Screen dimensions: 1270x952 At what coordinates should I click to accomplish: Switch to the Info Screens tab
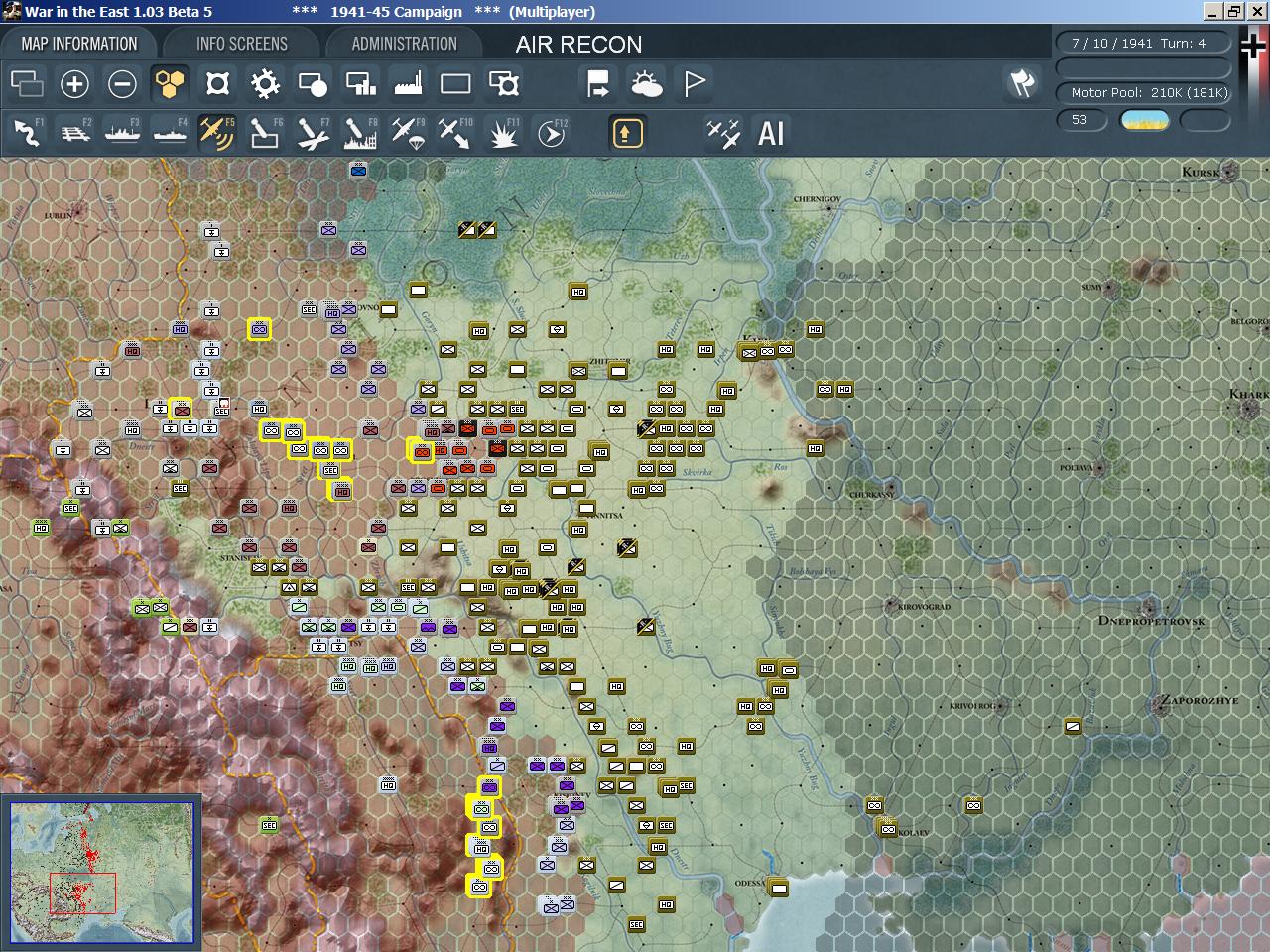[x=242, y=44]
